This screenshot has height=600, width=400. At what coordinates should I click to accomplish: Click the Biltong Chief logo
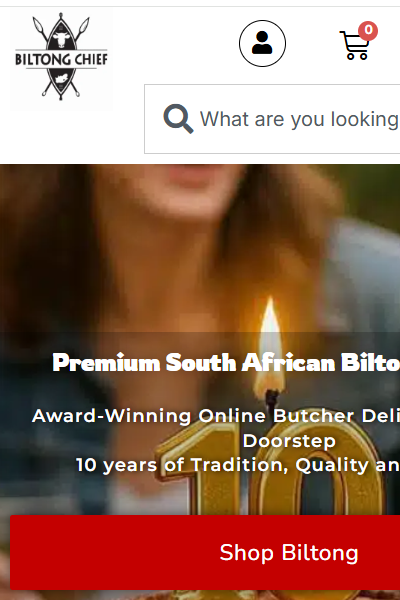click(x=61, y=57)
